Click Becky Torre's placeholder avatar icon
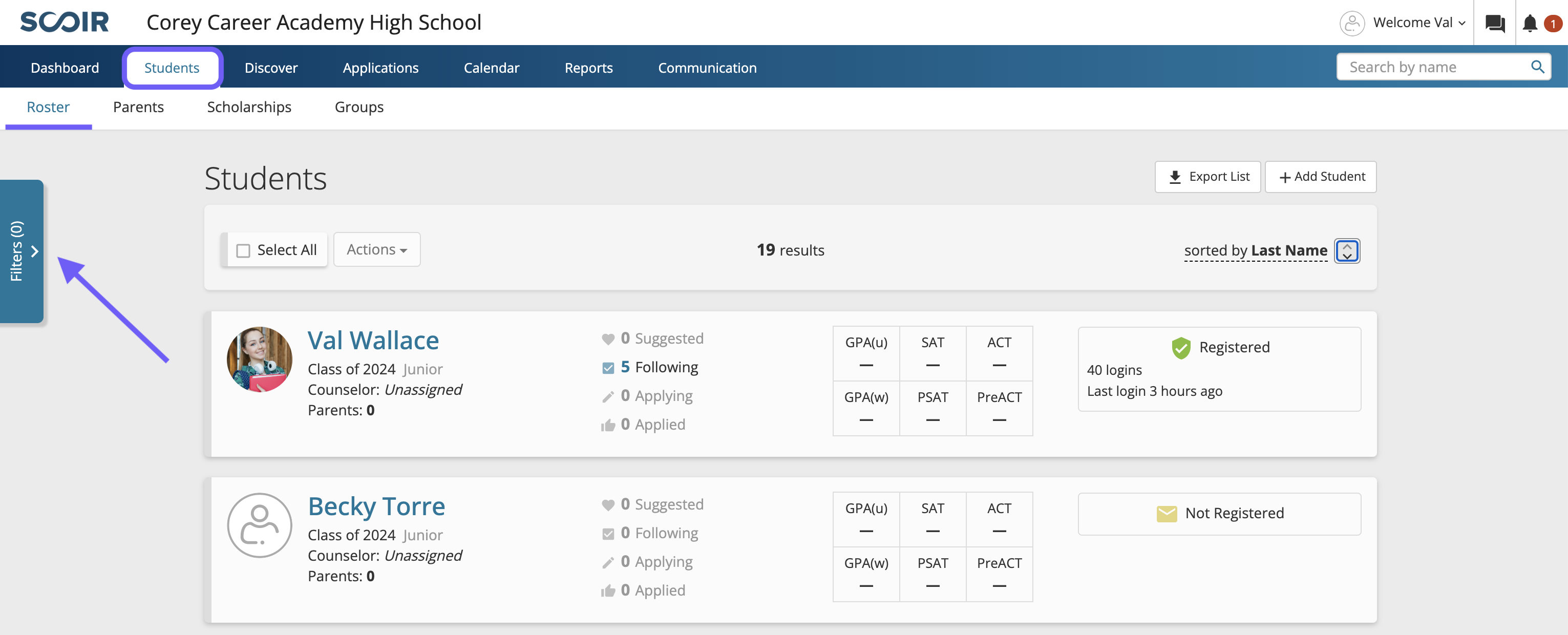This screenshot has width=1568, height=635. coord(259,525)
